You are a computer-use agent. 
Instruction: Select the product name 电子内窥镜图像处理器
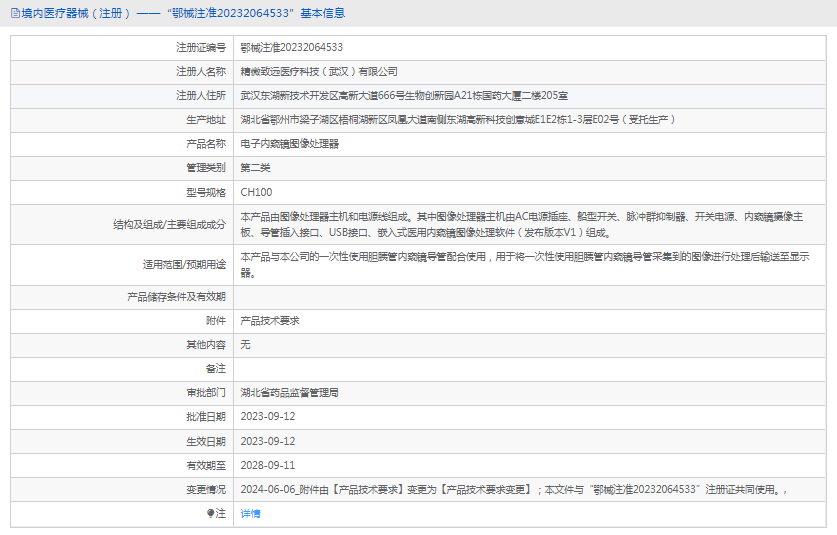click(289, 144)
